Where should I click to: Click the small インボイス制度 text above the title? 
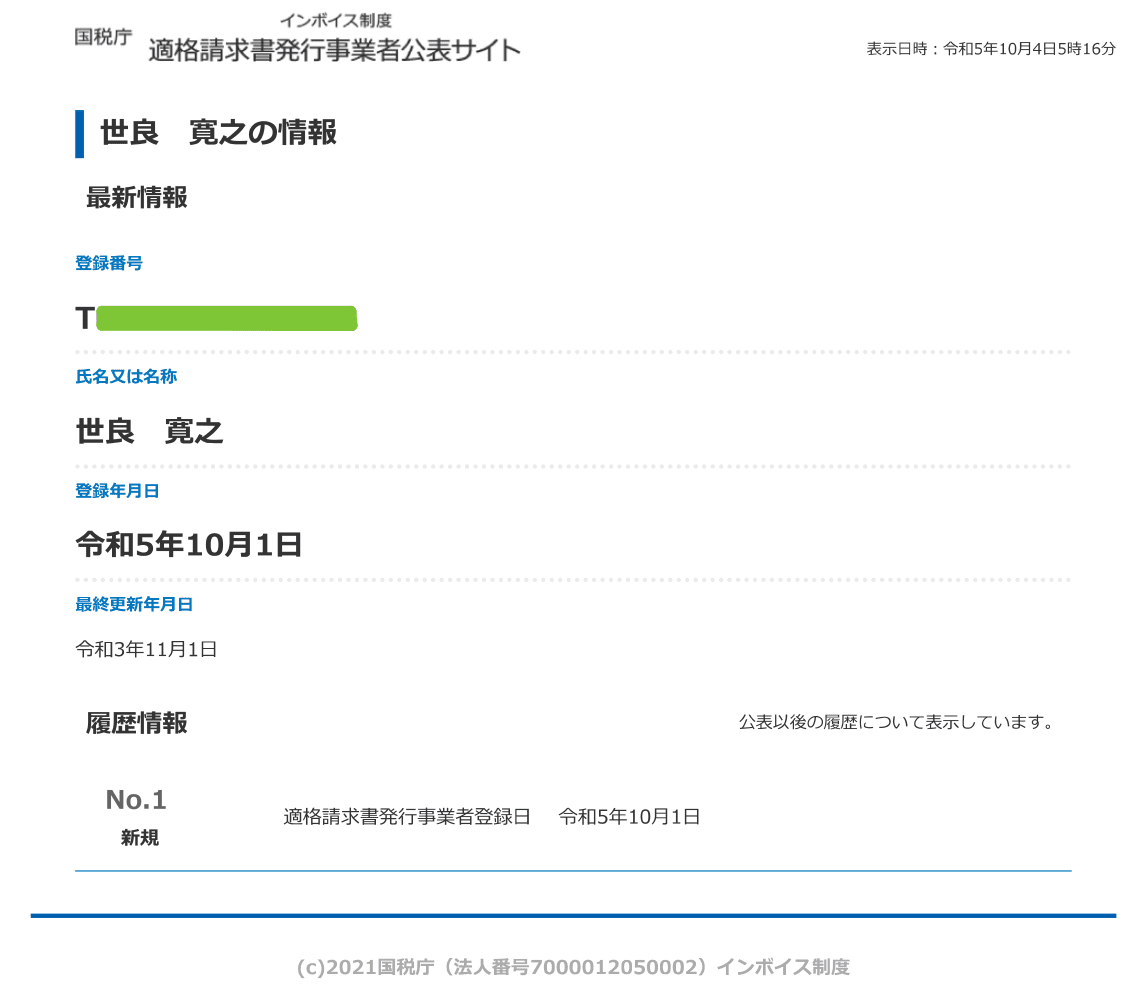pos(335,20)
